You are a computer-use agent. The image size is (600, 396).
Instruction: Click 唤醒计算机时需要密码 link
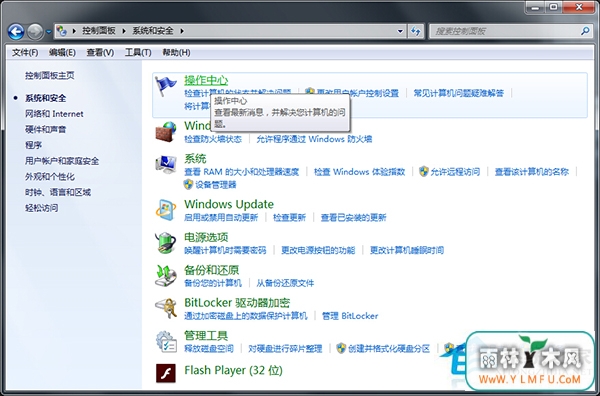tap(225, 250)
